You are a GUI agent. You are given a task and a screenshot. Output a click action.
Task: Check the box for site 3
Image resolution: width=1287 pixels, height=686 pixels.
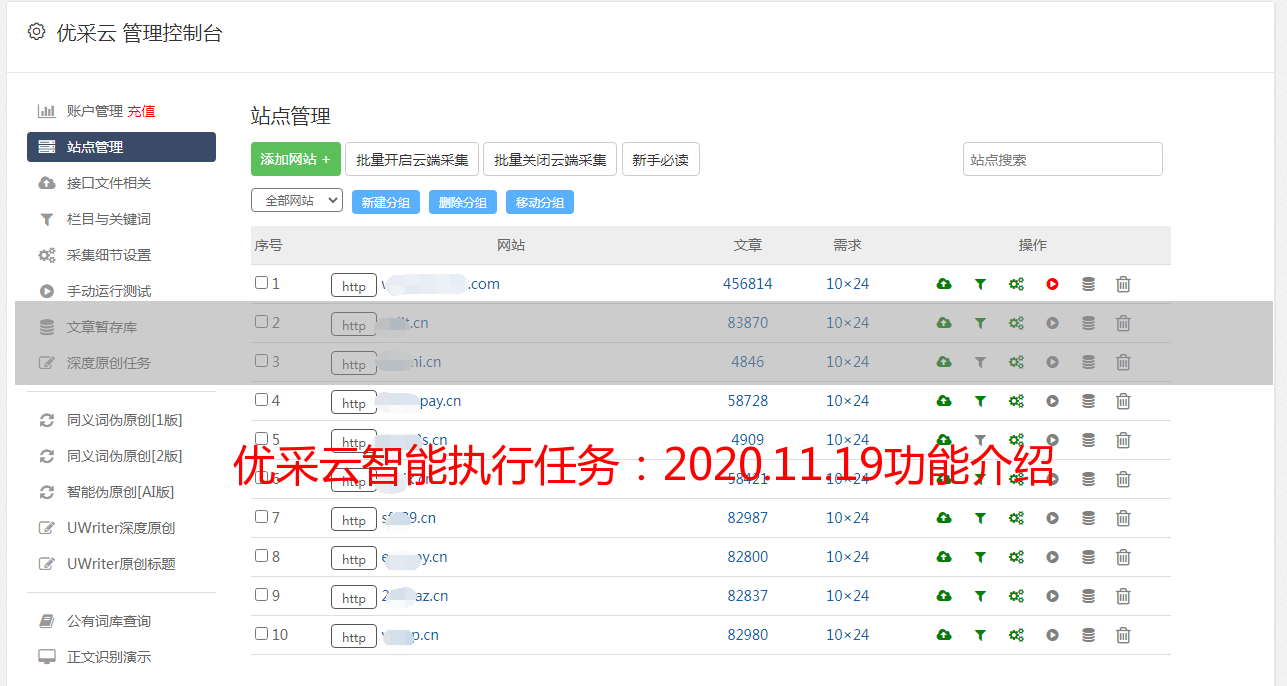pos(261,361)
